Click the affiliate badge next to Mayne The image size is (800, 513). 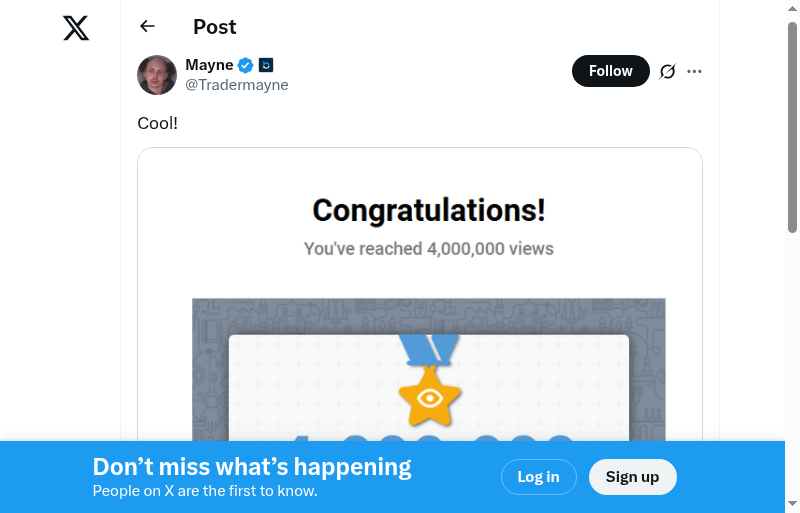266,65
